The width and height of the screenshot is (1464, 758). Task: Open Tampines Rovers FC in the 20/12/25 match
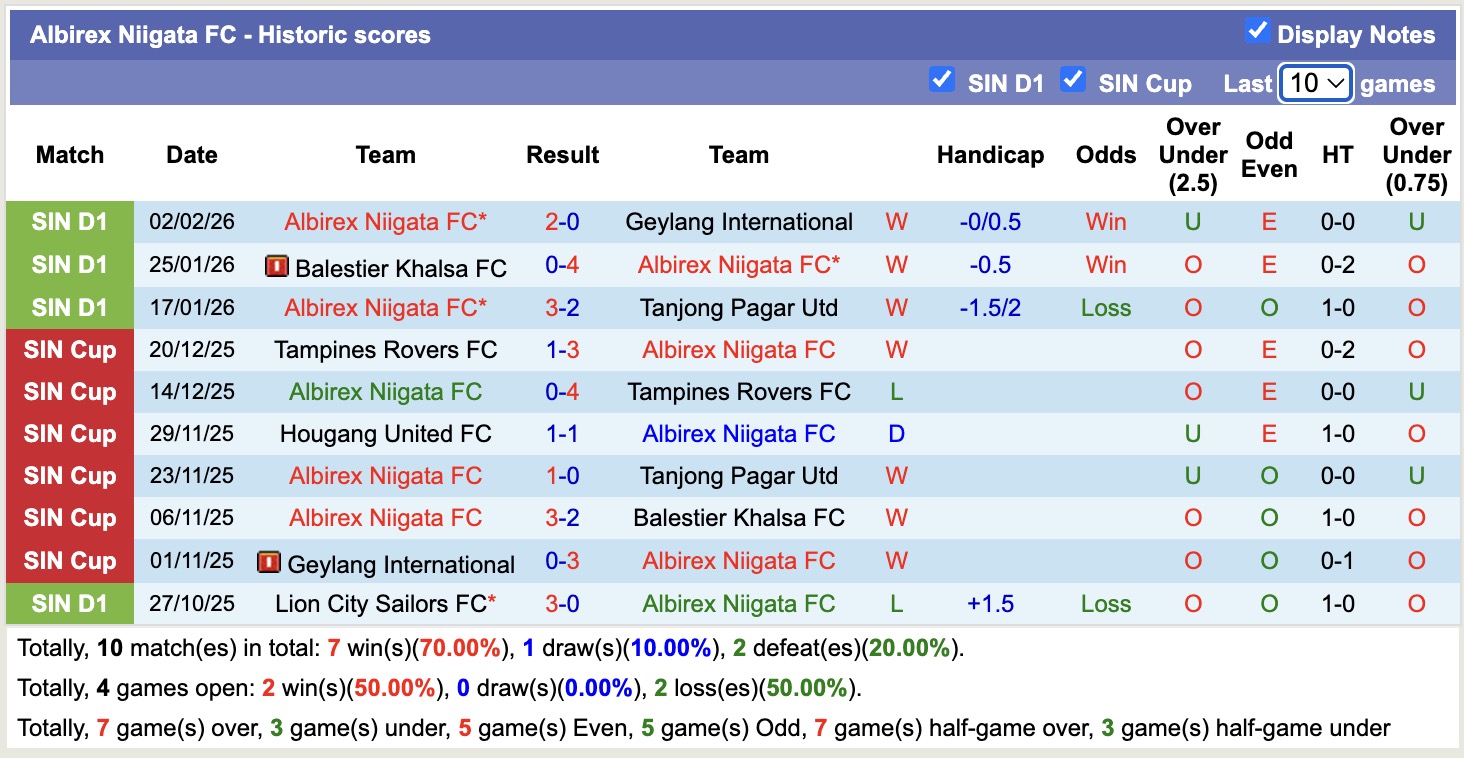tap(385, 350)
